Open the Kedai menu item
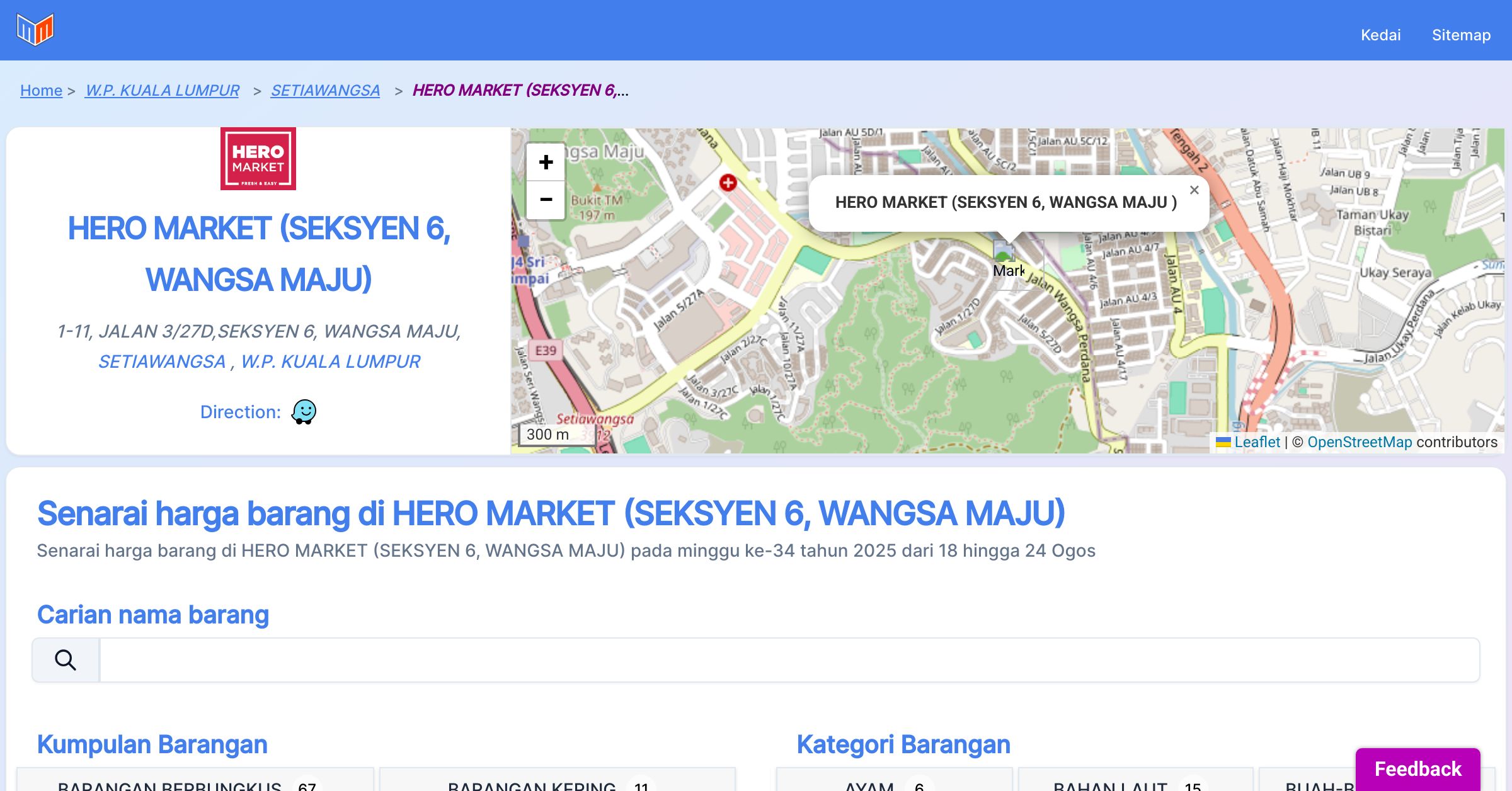 (1380, 35)
